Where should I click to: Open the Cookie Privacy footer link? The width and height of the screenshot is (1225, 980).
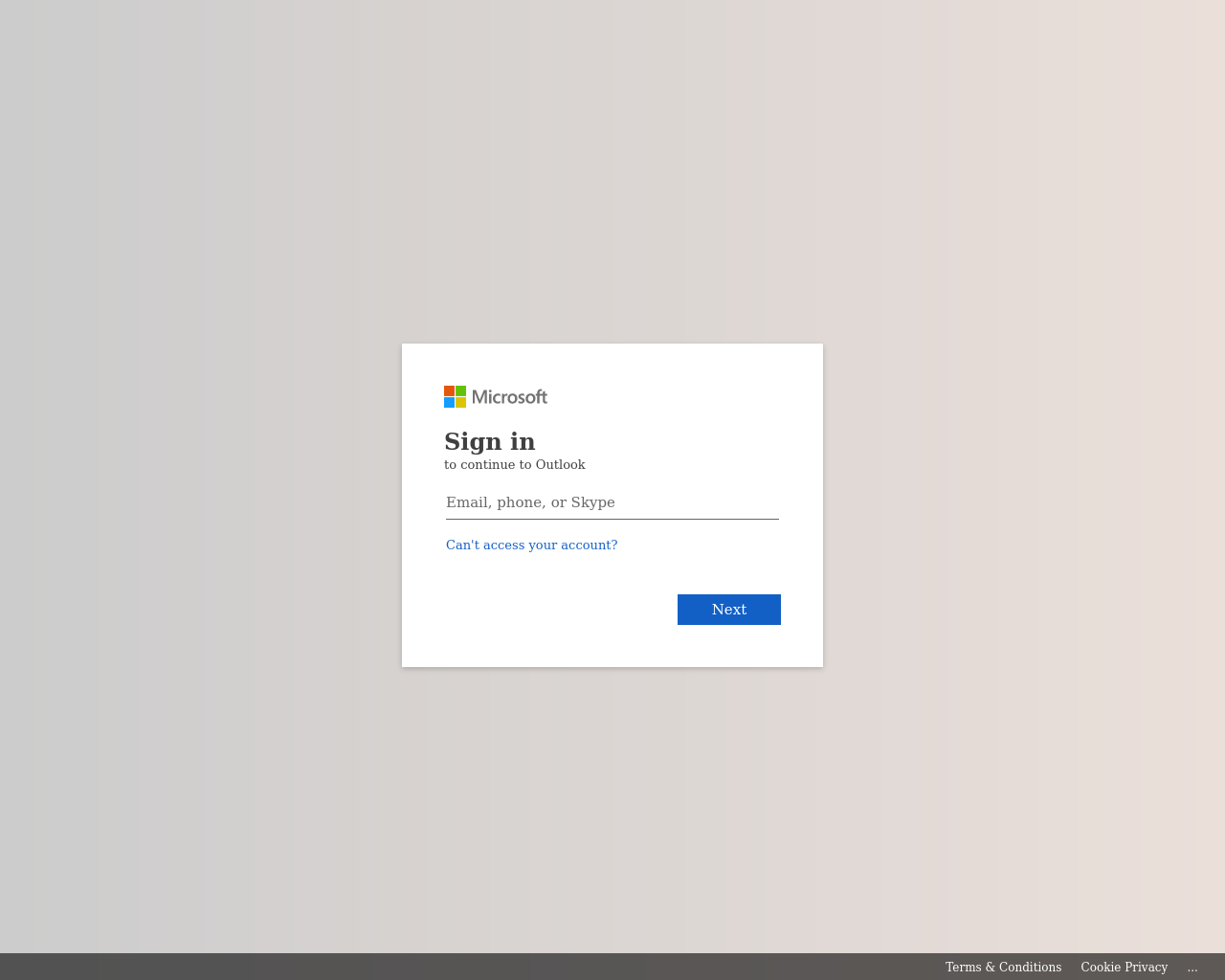point(1125,967)
